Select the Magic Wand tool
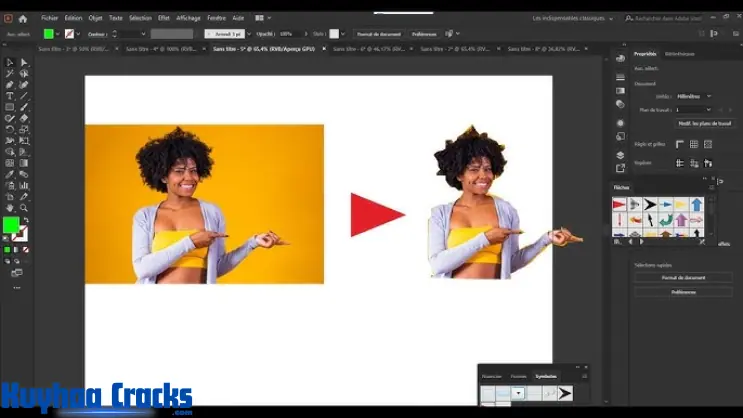Screen dimensions: 743x418 point(10,73)
